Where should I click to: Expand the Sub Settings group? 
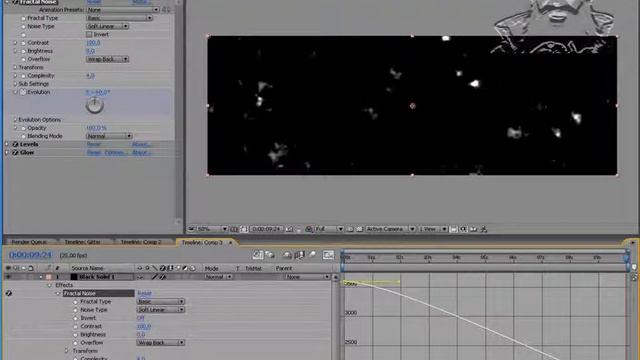[x=15, y=84]
